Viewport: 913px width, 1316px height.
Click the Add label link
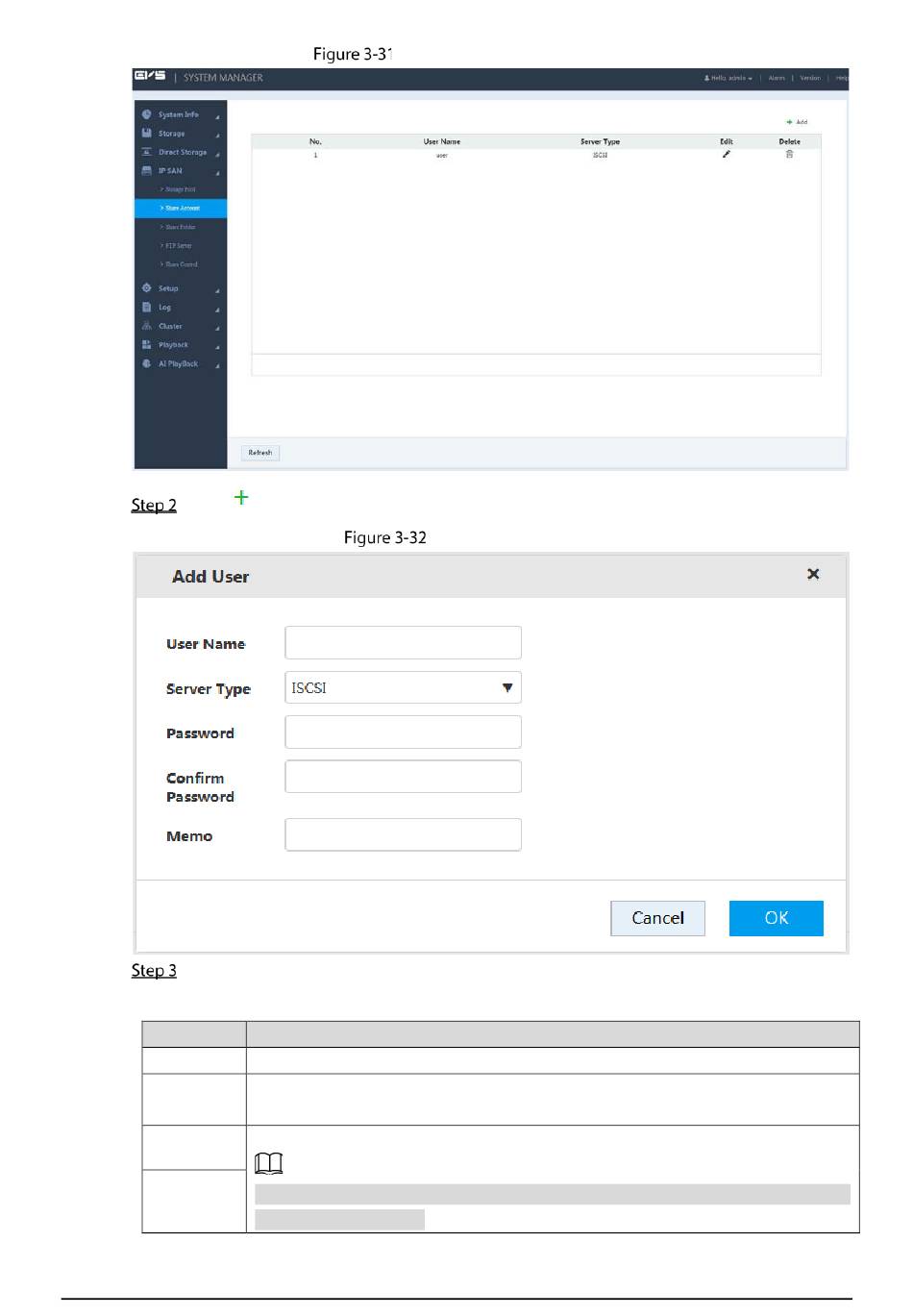coord(802,122)
